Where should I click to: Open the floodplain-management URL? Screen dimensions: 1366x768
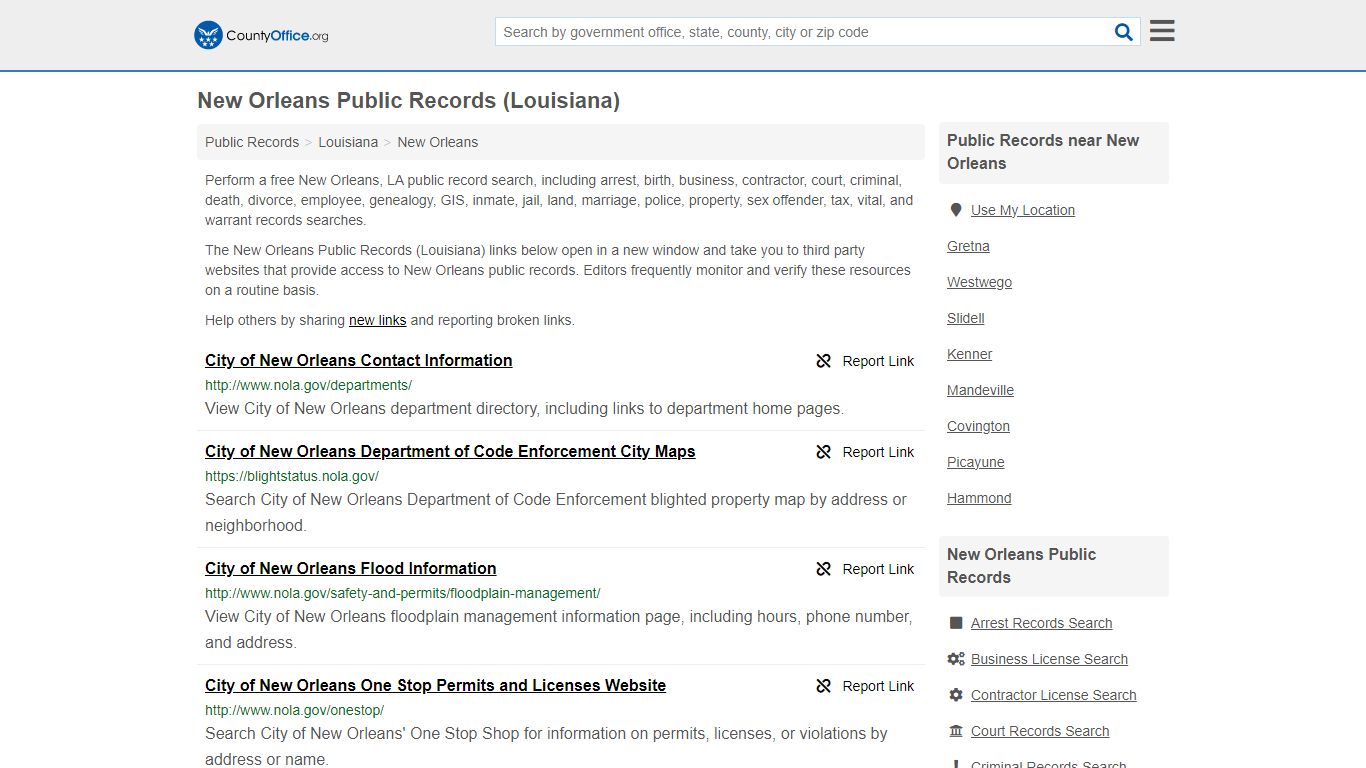[403, 593]
